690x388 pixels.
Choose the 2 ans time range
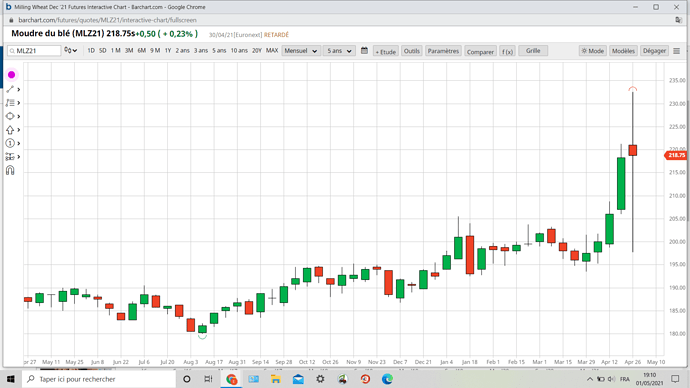(183, 51)
